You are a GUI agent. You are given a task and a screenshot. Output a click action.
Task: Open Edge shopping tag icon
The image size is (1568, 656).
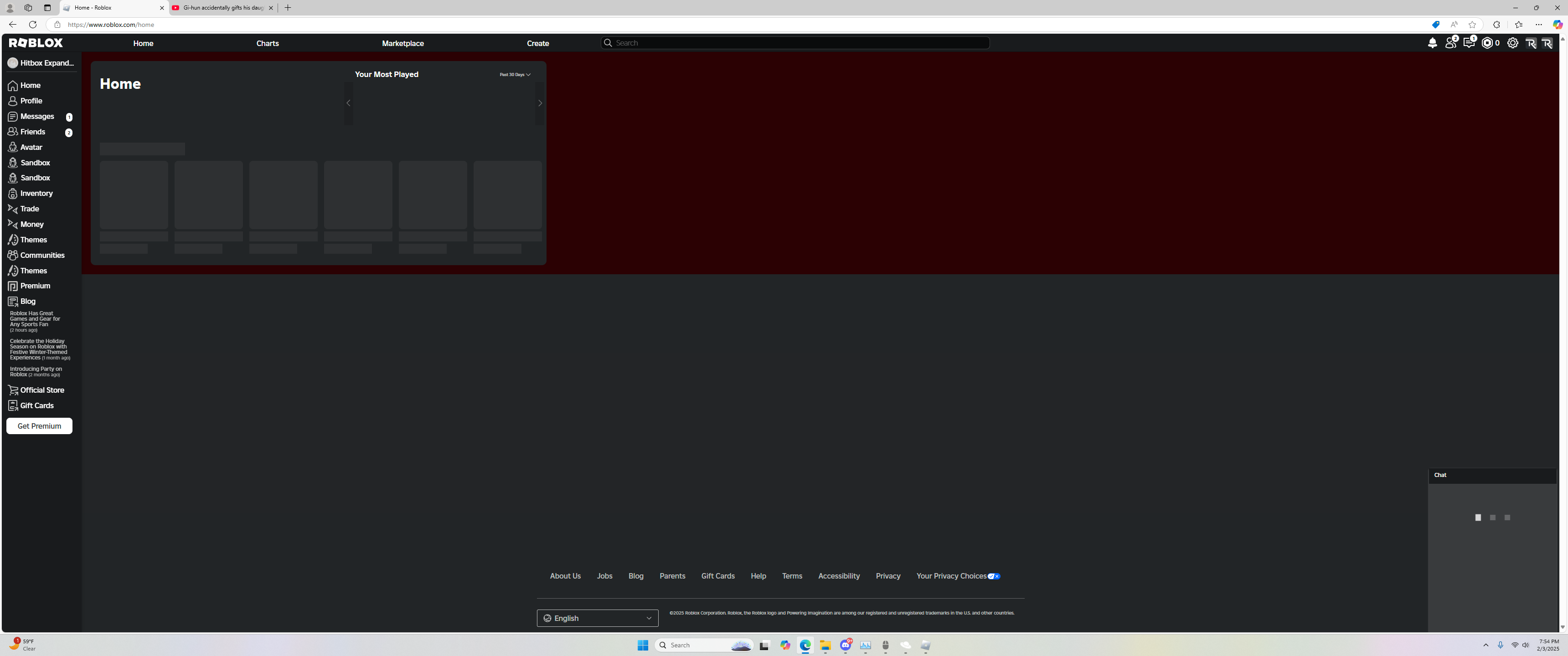1435,25
